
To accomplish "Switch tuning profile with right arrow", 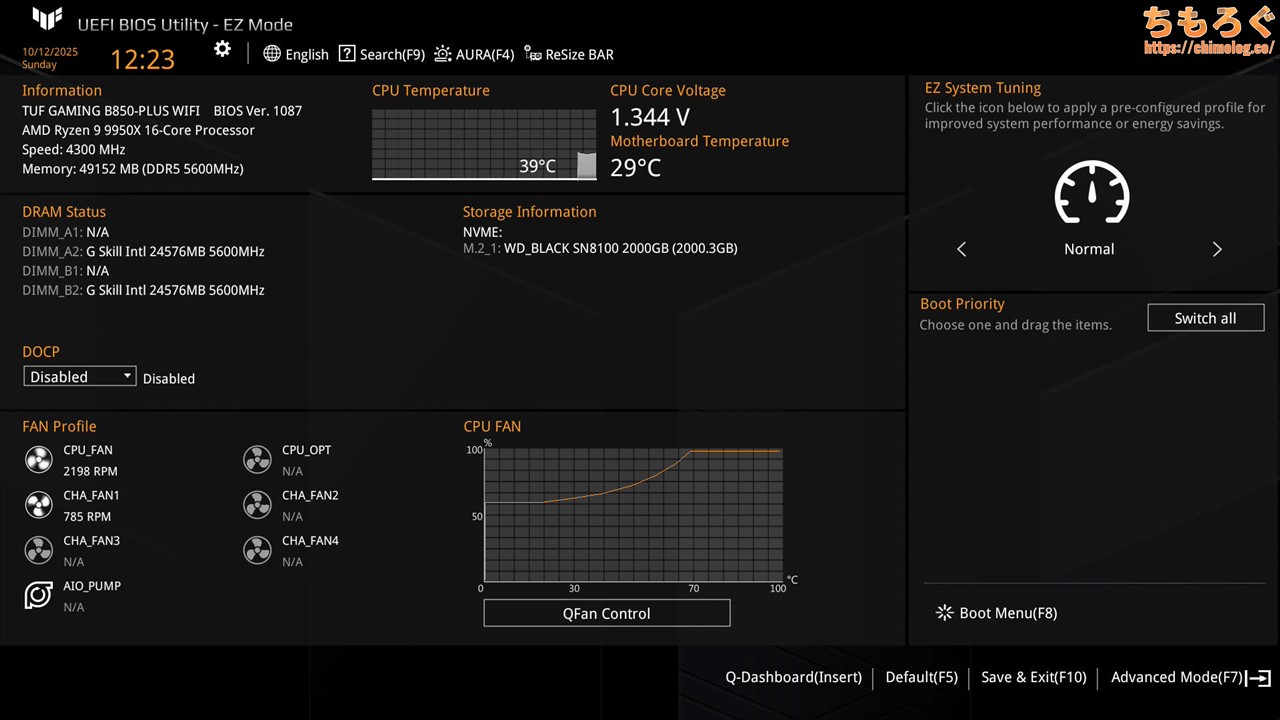I will tap(1217, 249).
